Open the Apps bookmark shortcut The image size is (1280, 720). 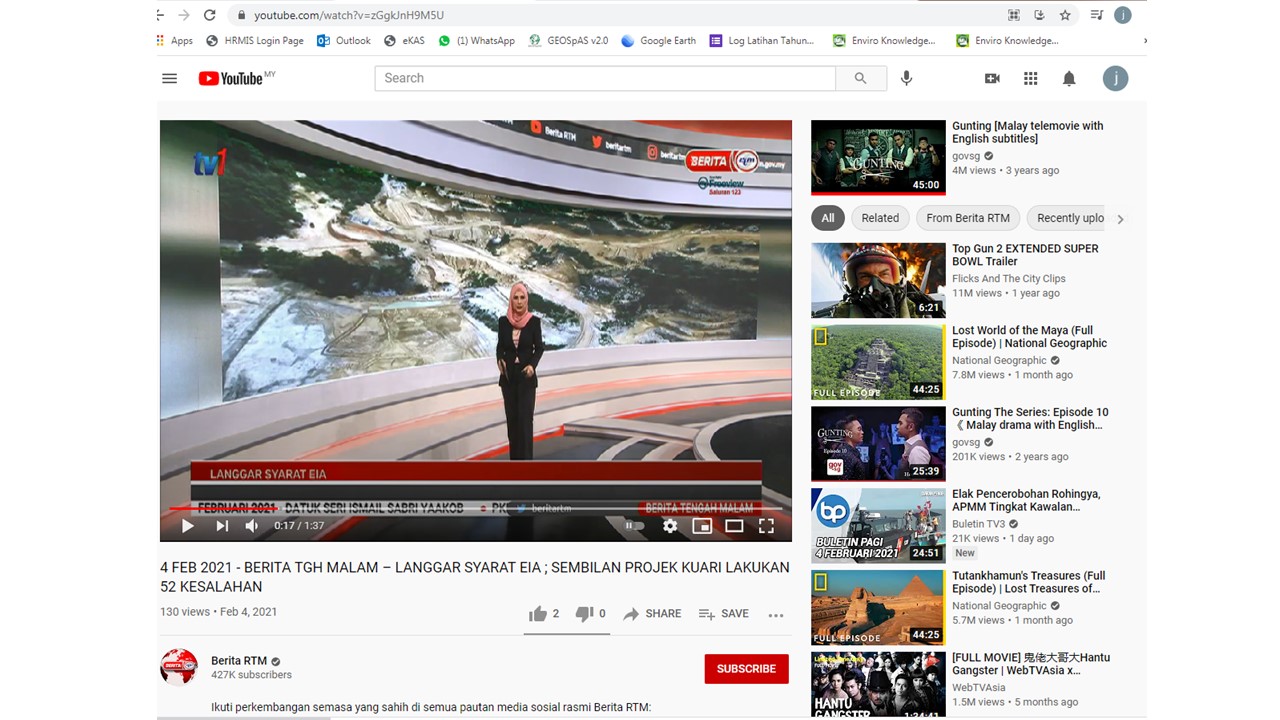pos(175,41)
